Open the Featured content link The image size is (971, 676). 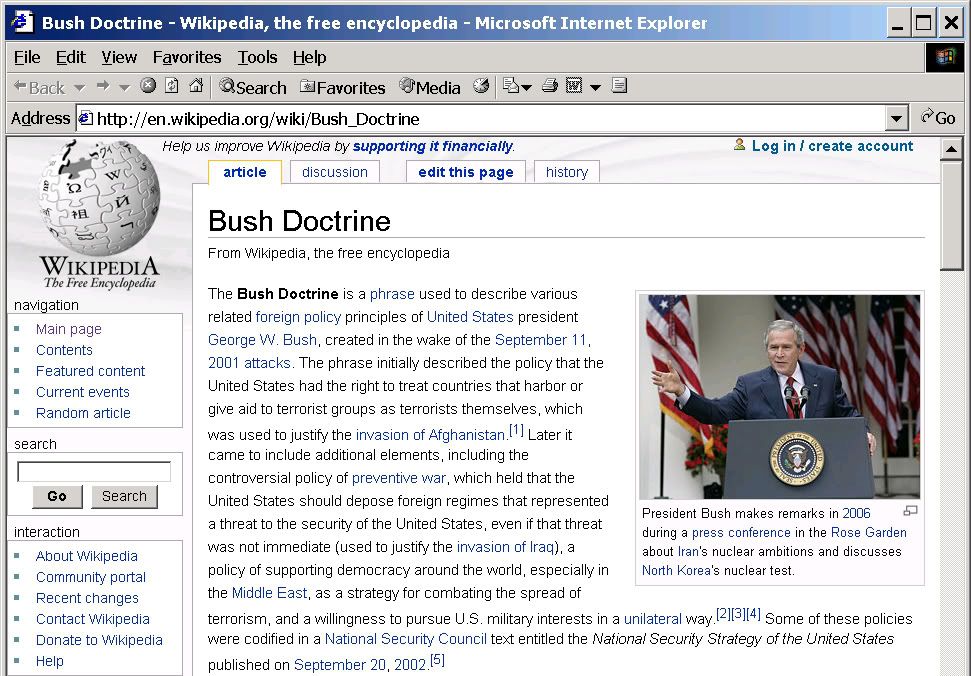(90, 371)
